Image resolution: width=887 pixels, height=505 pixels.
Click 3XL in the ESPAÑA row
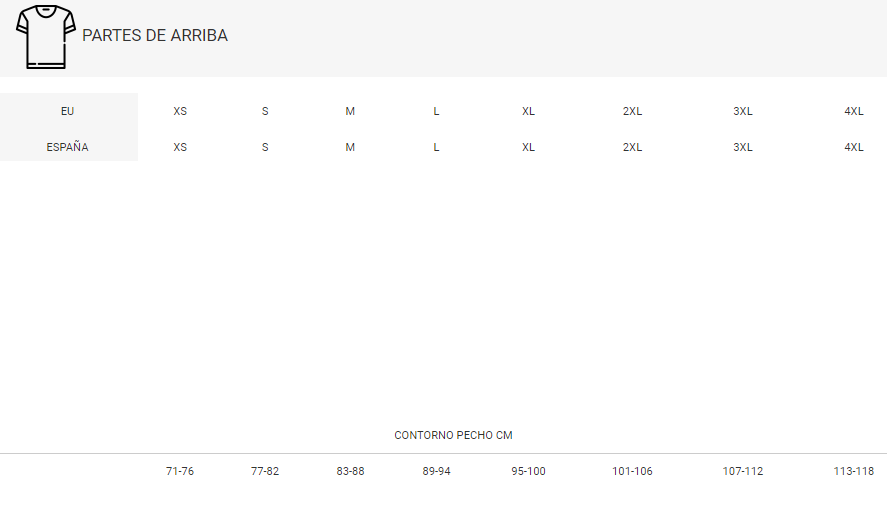coord(742,147)
